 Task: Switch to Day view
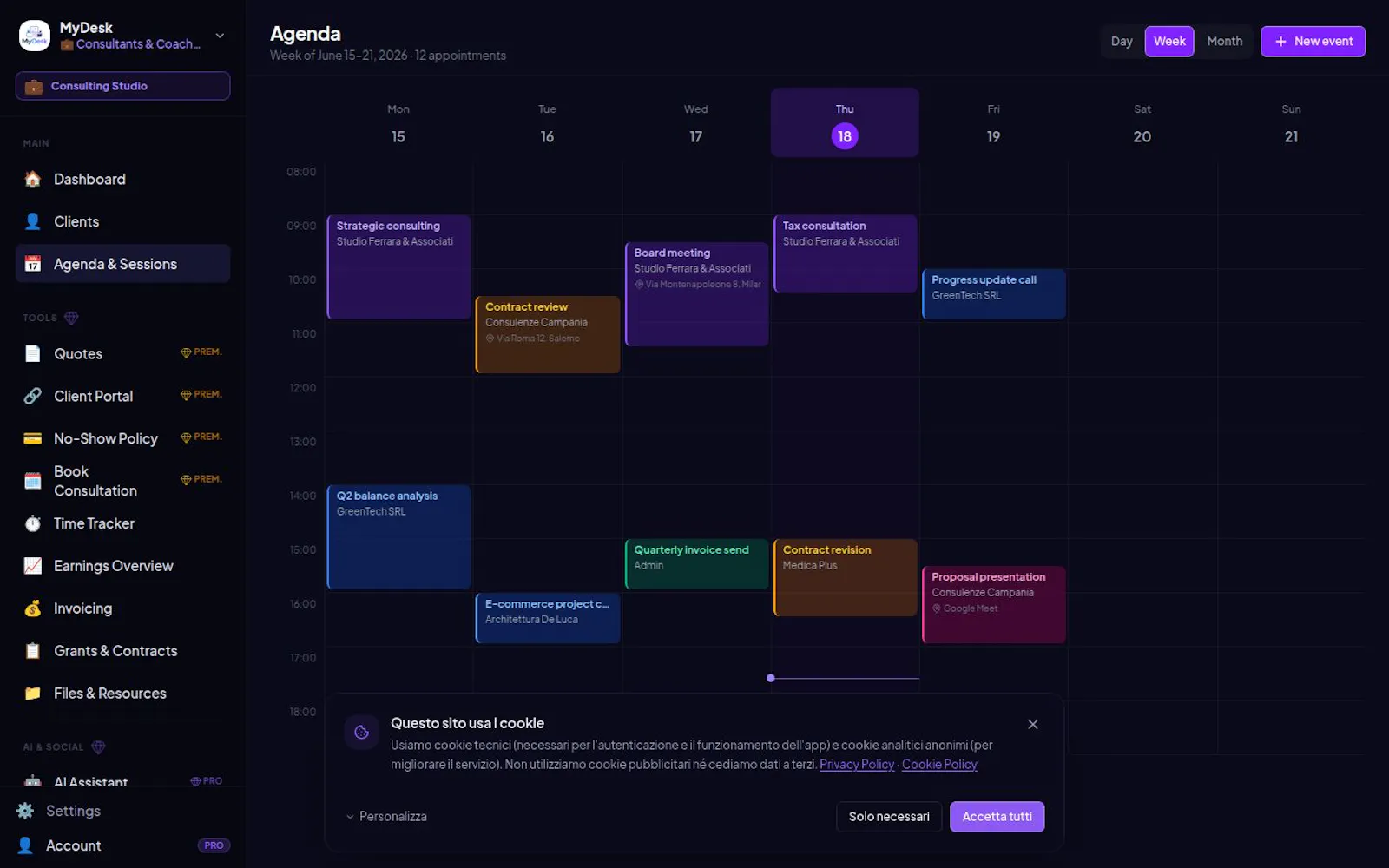1122,42
